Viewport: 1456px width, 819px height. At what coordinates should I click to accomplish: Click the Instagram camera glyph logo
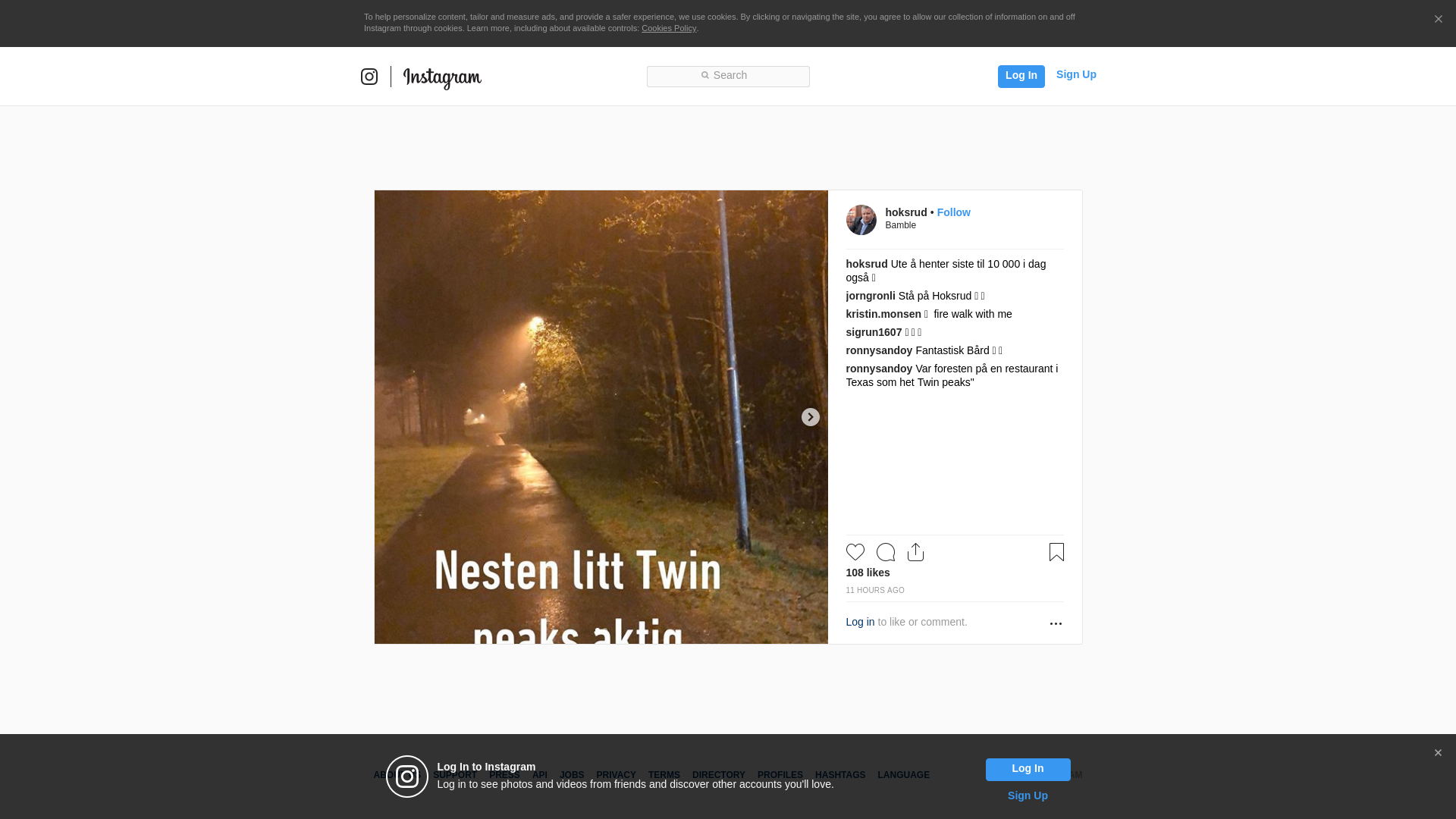coord(369,77)
